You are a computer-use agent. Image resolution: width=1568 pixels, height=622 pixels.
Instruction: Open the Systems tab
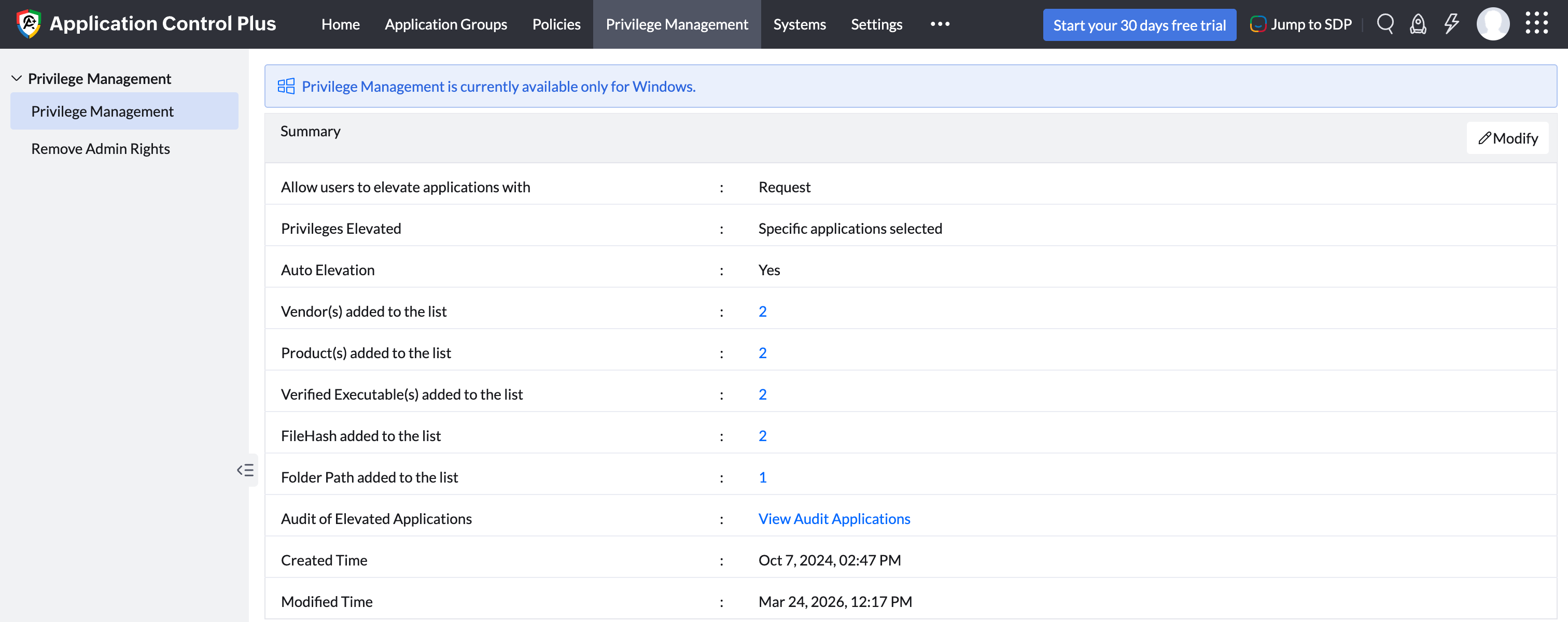point(799,24)
